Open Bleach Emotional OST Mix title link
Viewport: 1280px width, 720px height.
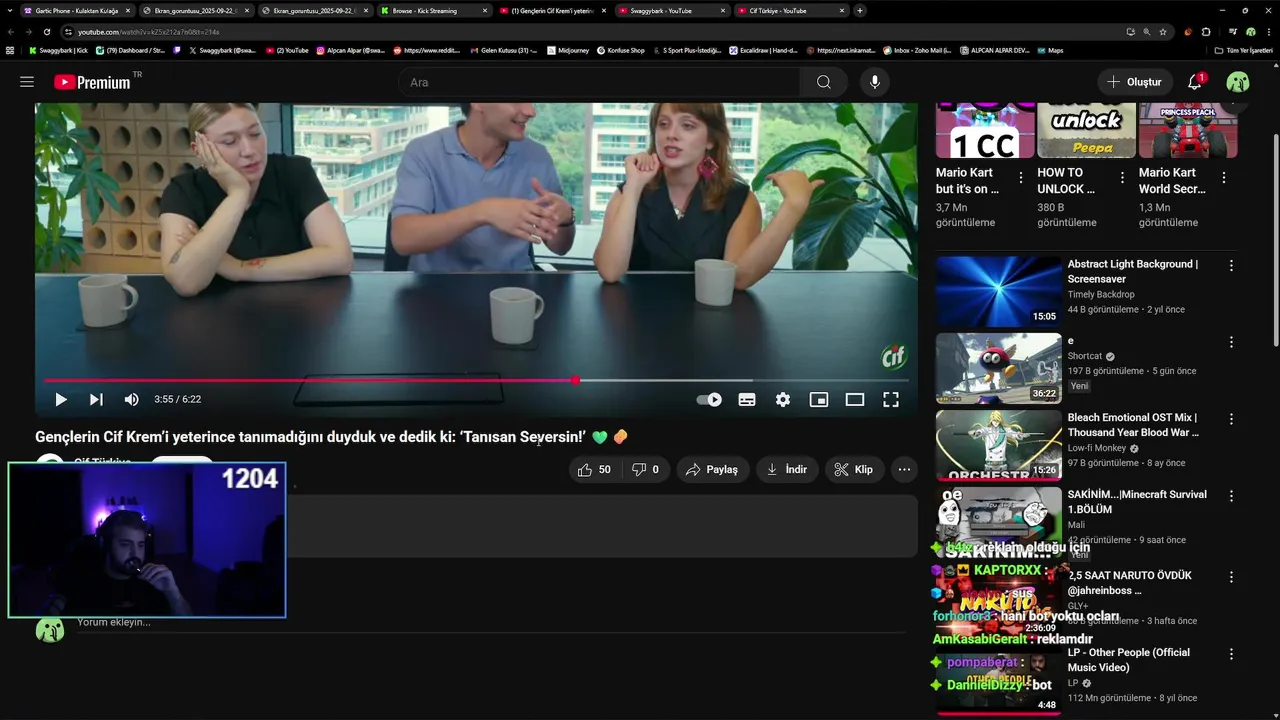click(x=1133, y=425)
